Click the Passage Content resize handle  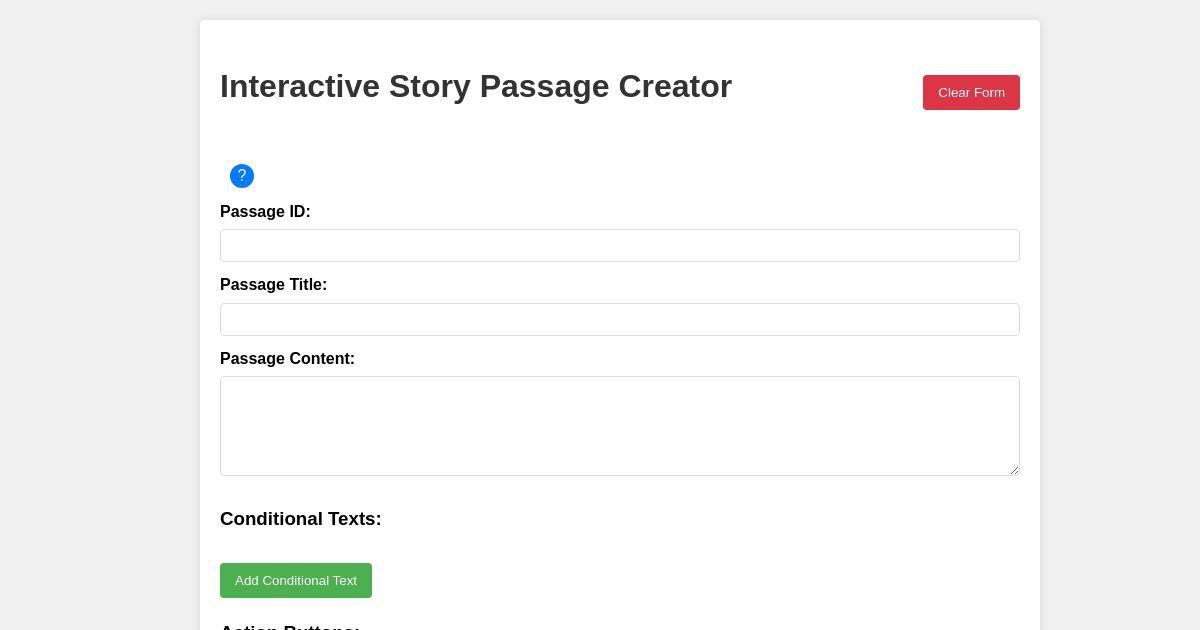click(1012, 470)
